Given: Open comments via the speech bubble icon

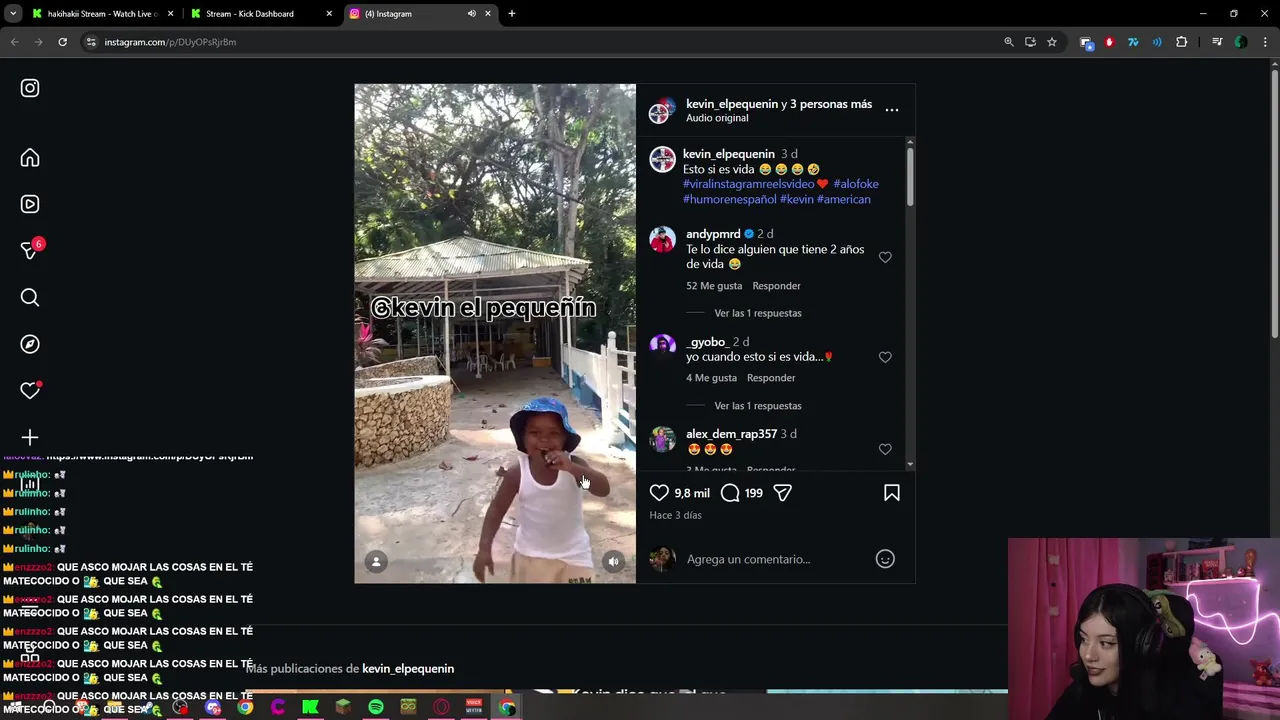Looking at the screenshot, I should [x=730, y=493].
